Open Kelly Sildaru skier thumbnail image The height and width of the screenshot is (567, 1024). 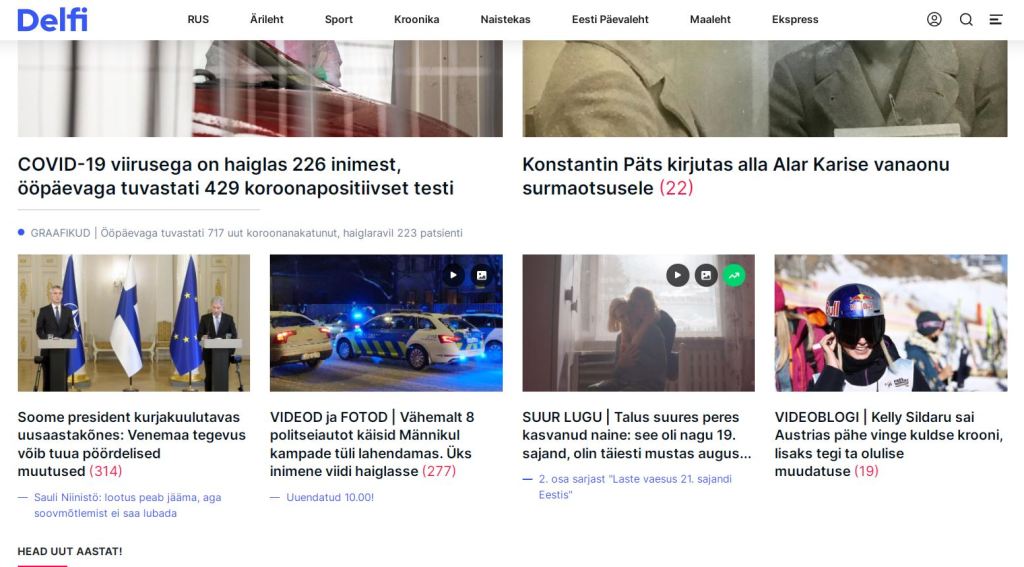pyautogui.click(x=891, y=323)
